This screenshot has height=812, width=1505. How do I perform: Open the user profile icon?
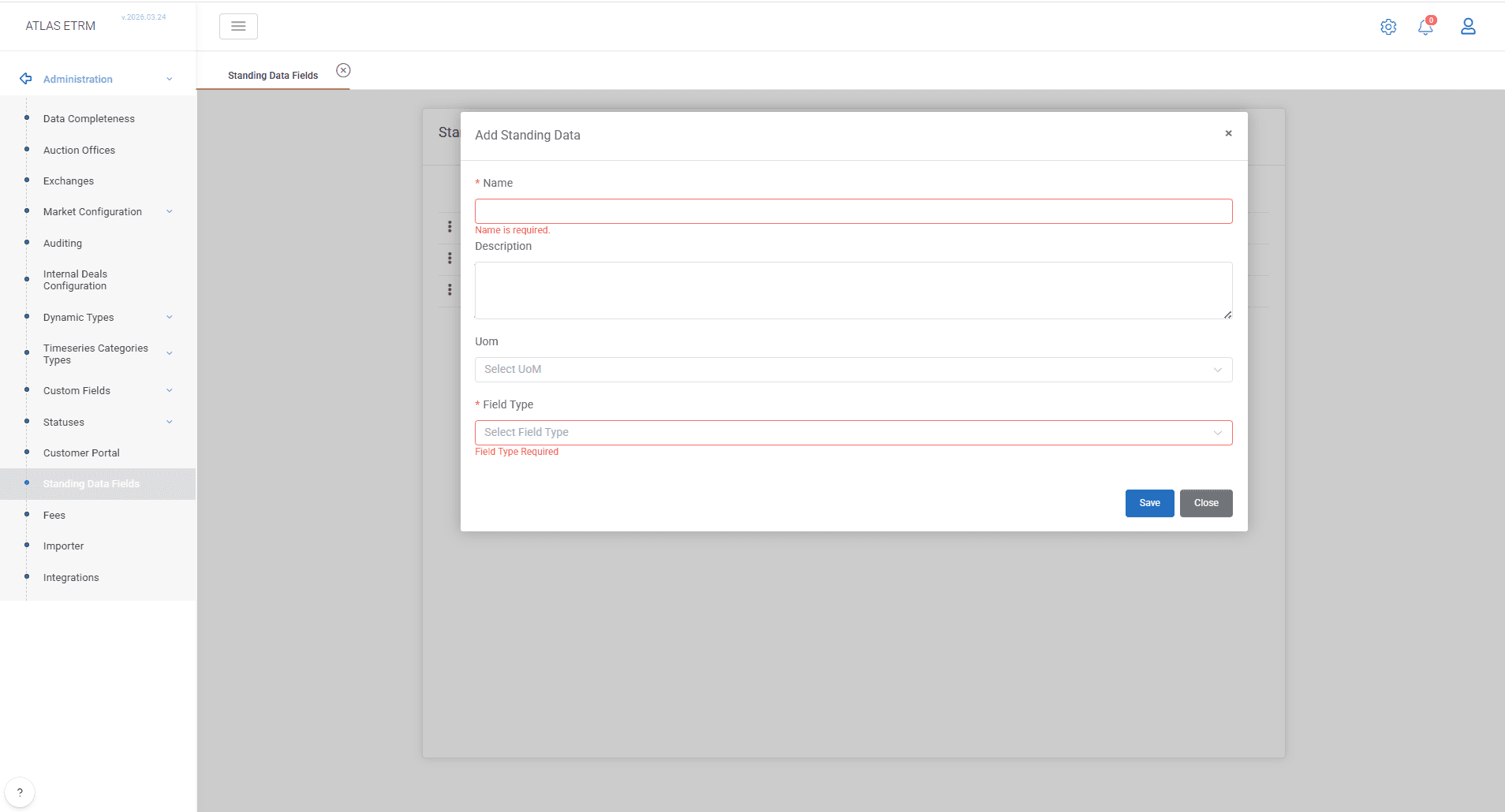tap(1468, 27)
